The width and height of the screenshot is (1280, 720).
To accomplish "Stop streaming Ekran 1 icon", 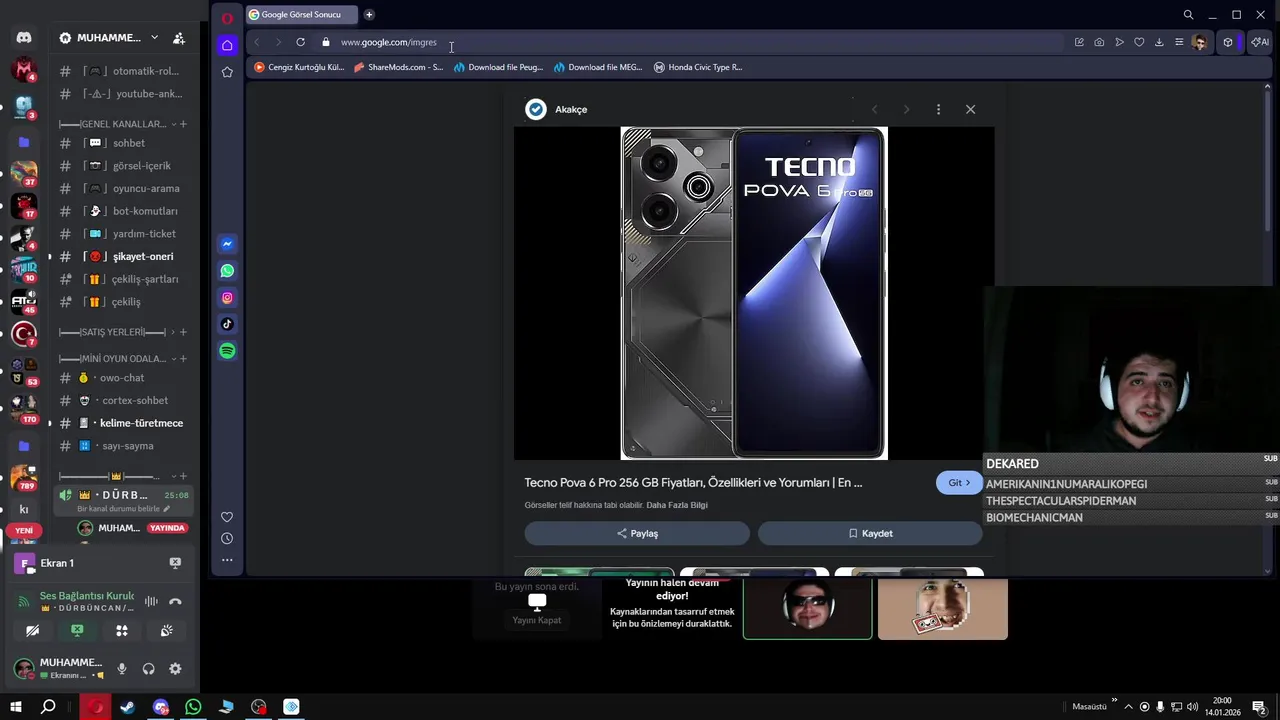I will pyautogui.click(x=175, y=563).
